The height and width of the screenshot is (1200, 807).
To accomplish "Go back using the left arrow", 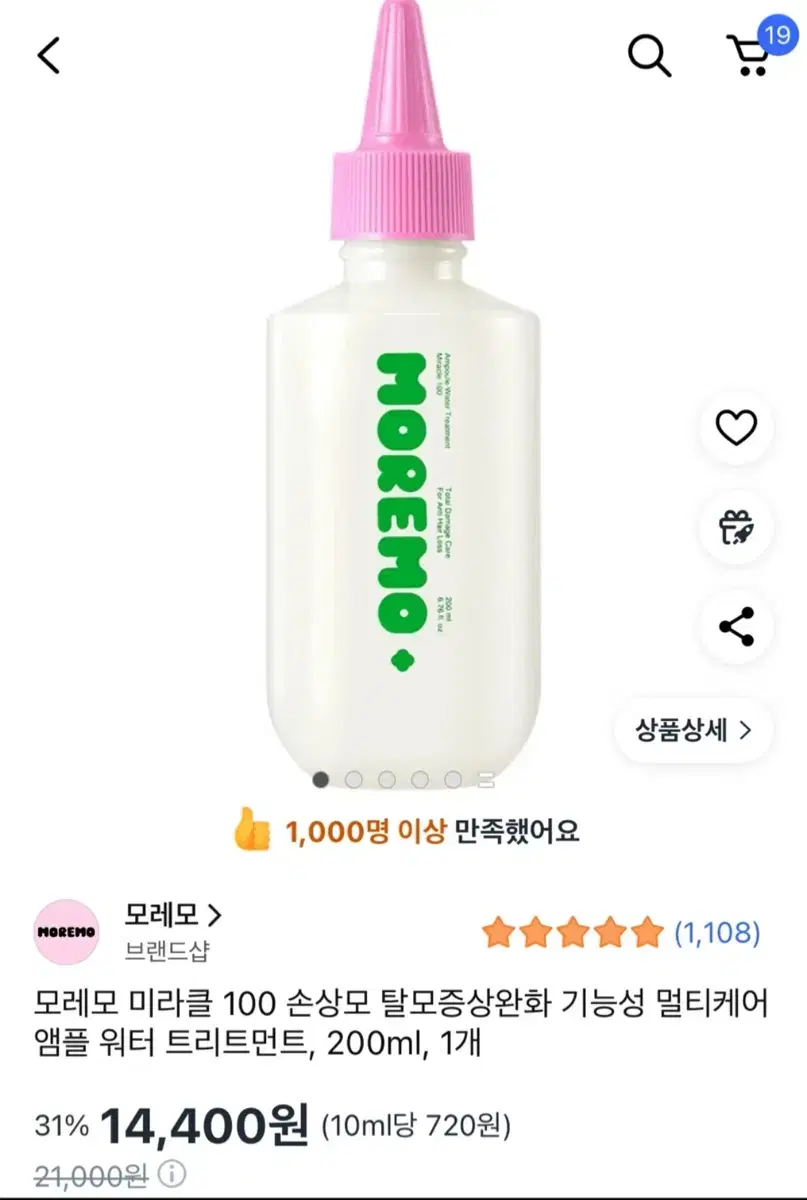I will pos(49,56).
